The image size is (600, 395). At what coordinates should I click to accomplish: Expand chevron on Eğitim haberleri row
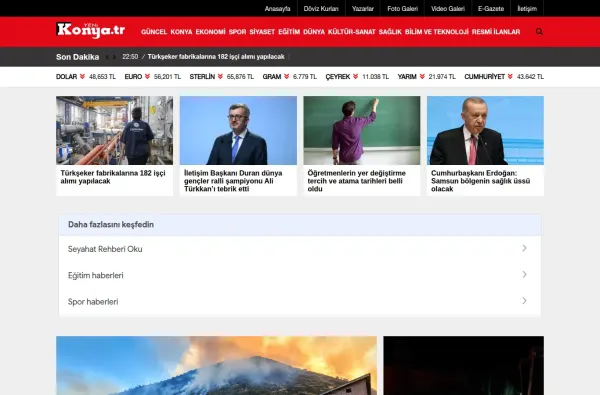coord(524,274)
